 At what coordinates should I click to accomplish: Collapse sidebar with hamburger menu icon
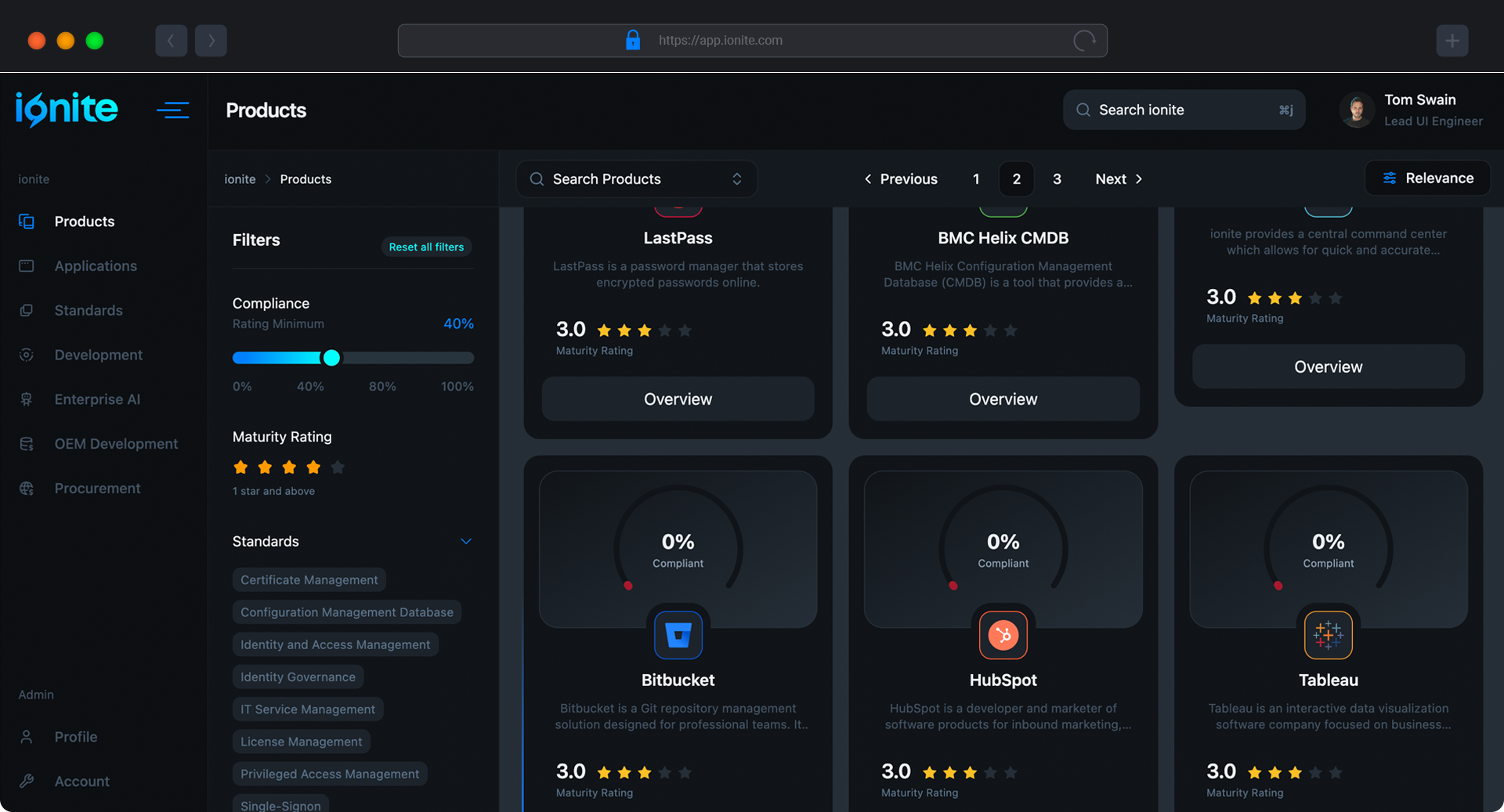pyautogui.click(x=172, y=110)
